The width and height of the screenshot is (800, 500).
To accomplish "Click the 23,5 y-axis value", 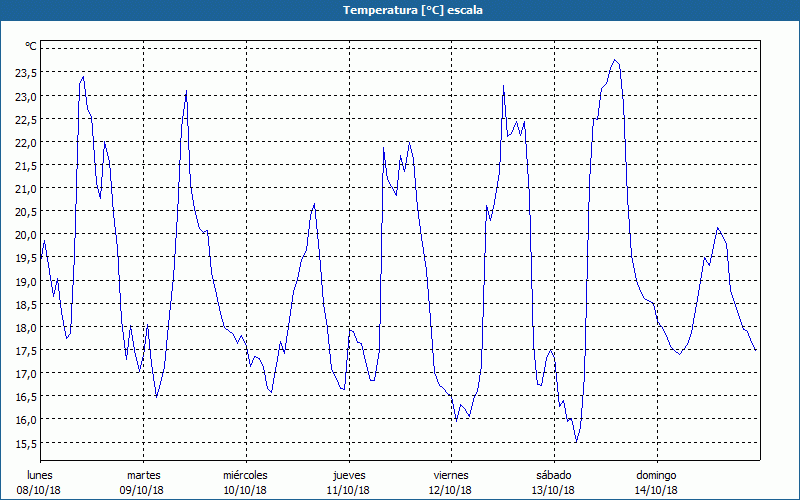I will pos(26,72).
